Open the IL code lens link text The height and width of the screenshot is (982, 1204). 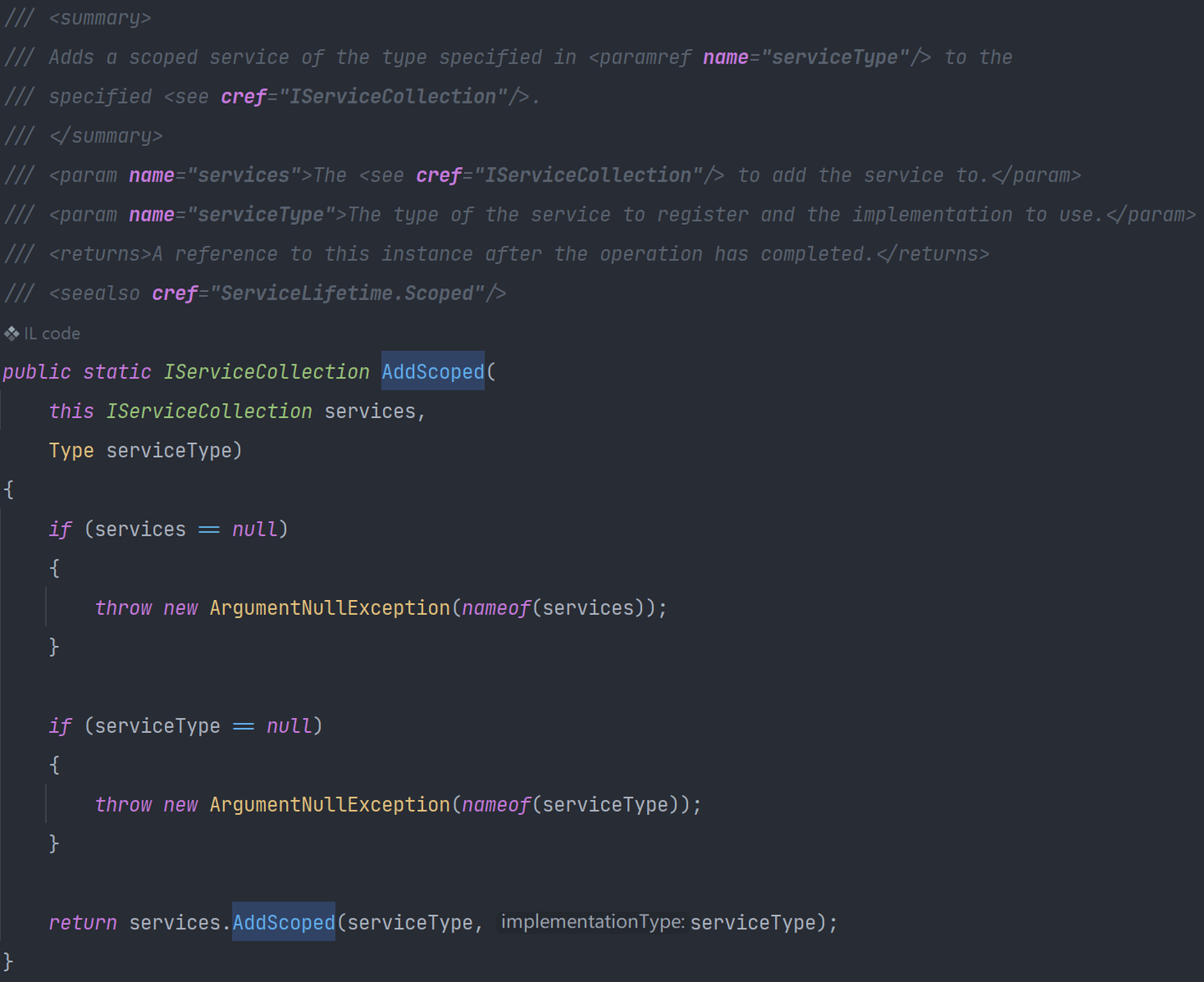(x=52, y=333)
